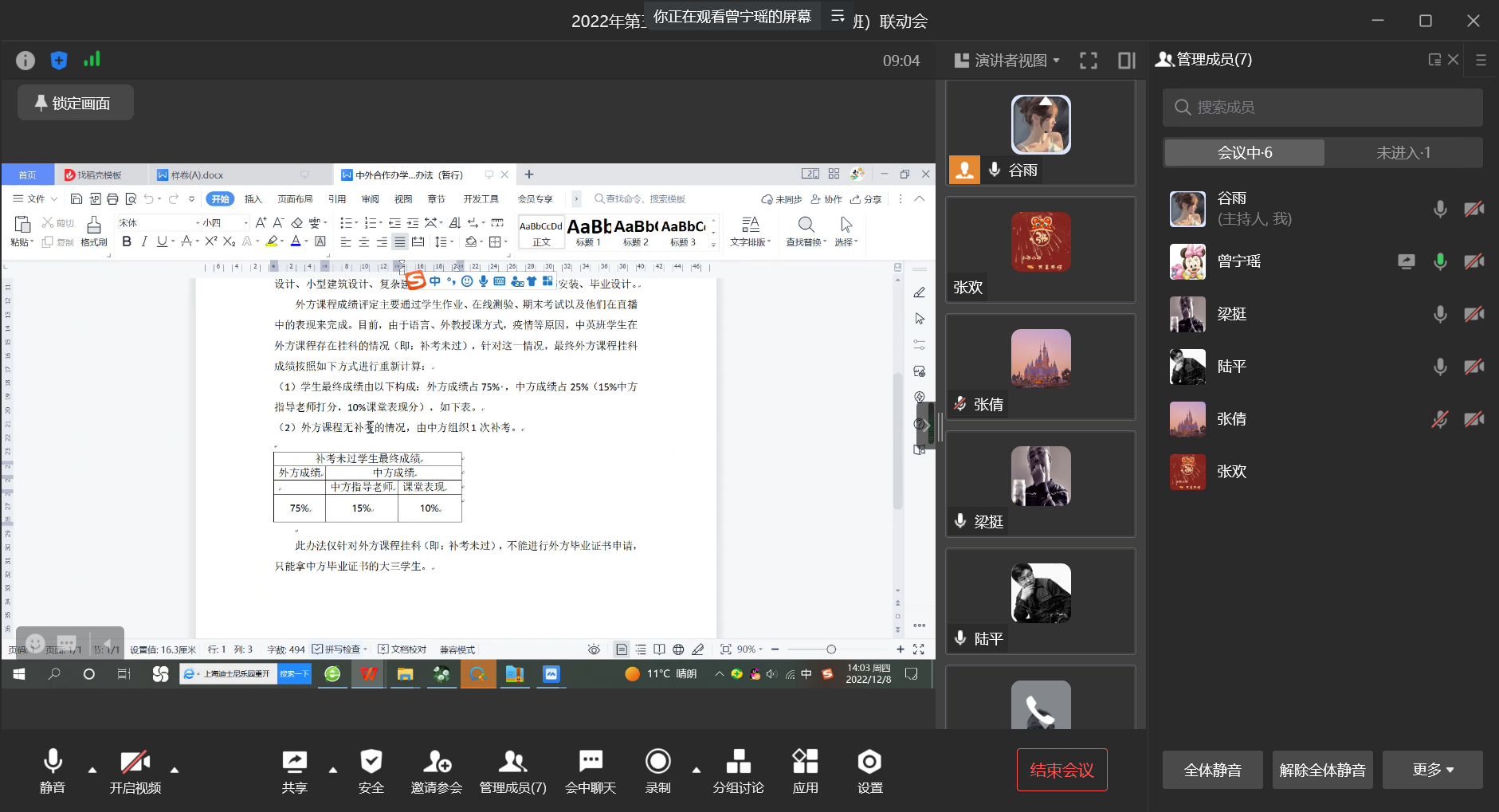Click the 锁定画面 lock screen button
This screenshot has width=1499, height=812.
point(75,103)
